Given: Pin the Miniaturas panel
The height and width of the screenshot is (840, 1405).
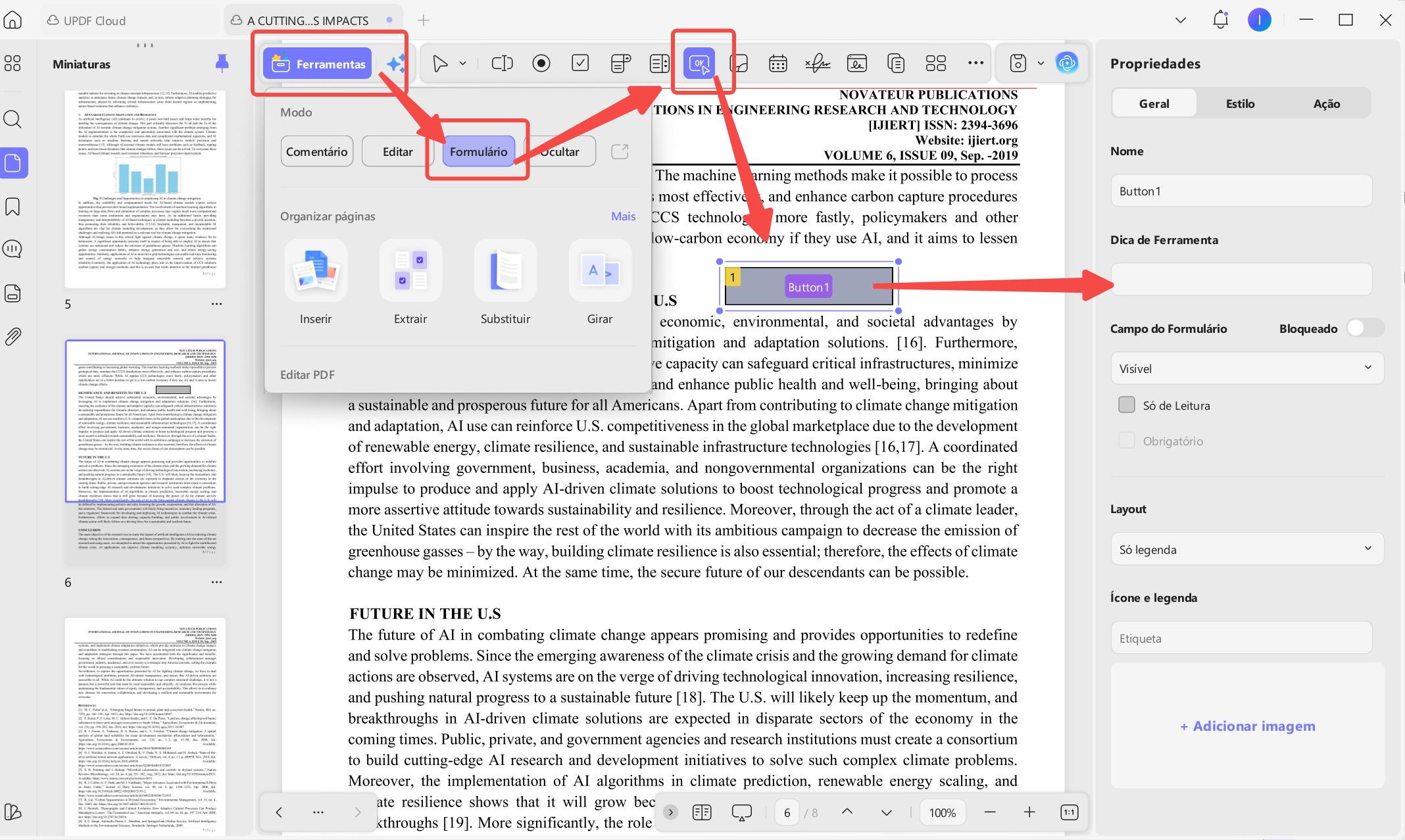Looking at the screenshot, I should [x=222, y=64].
